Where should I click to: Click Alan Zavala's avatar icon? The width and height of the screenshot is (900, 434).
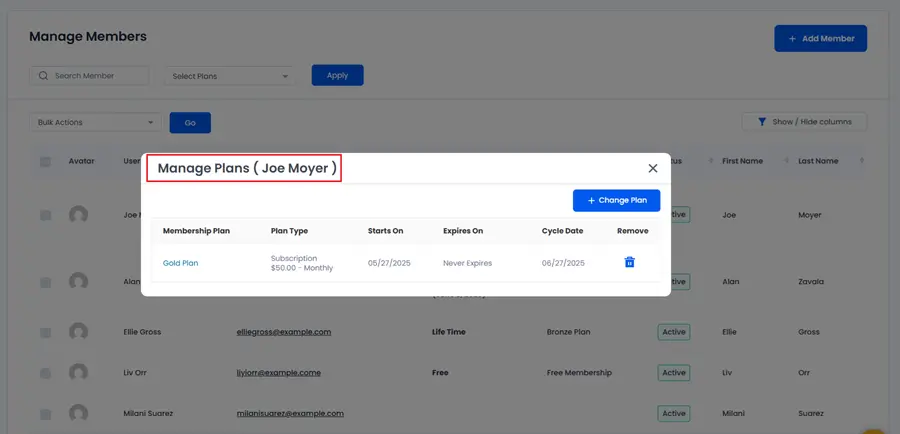pyautogui.click(x=78, y=282)
